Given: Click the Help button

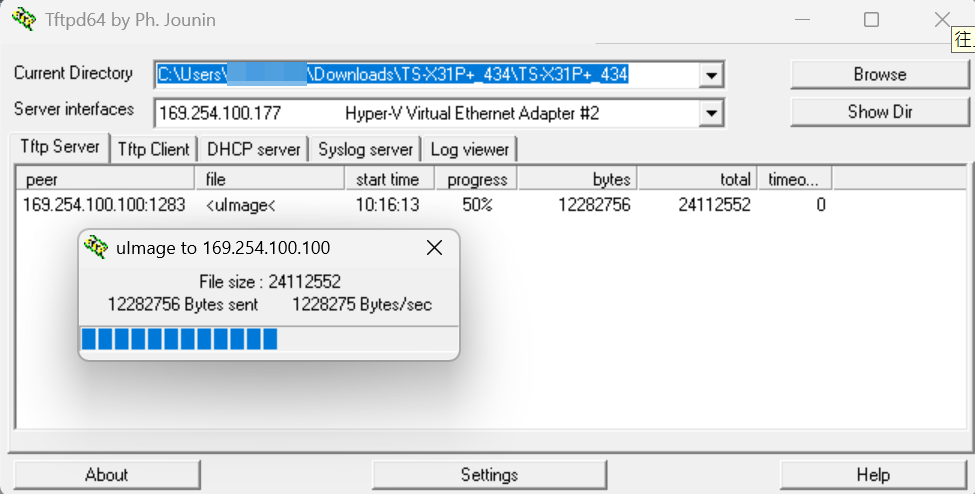Looking at the screenshot, I should (x=873, y=475).
